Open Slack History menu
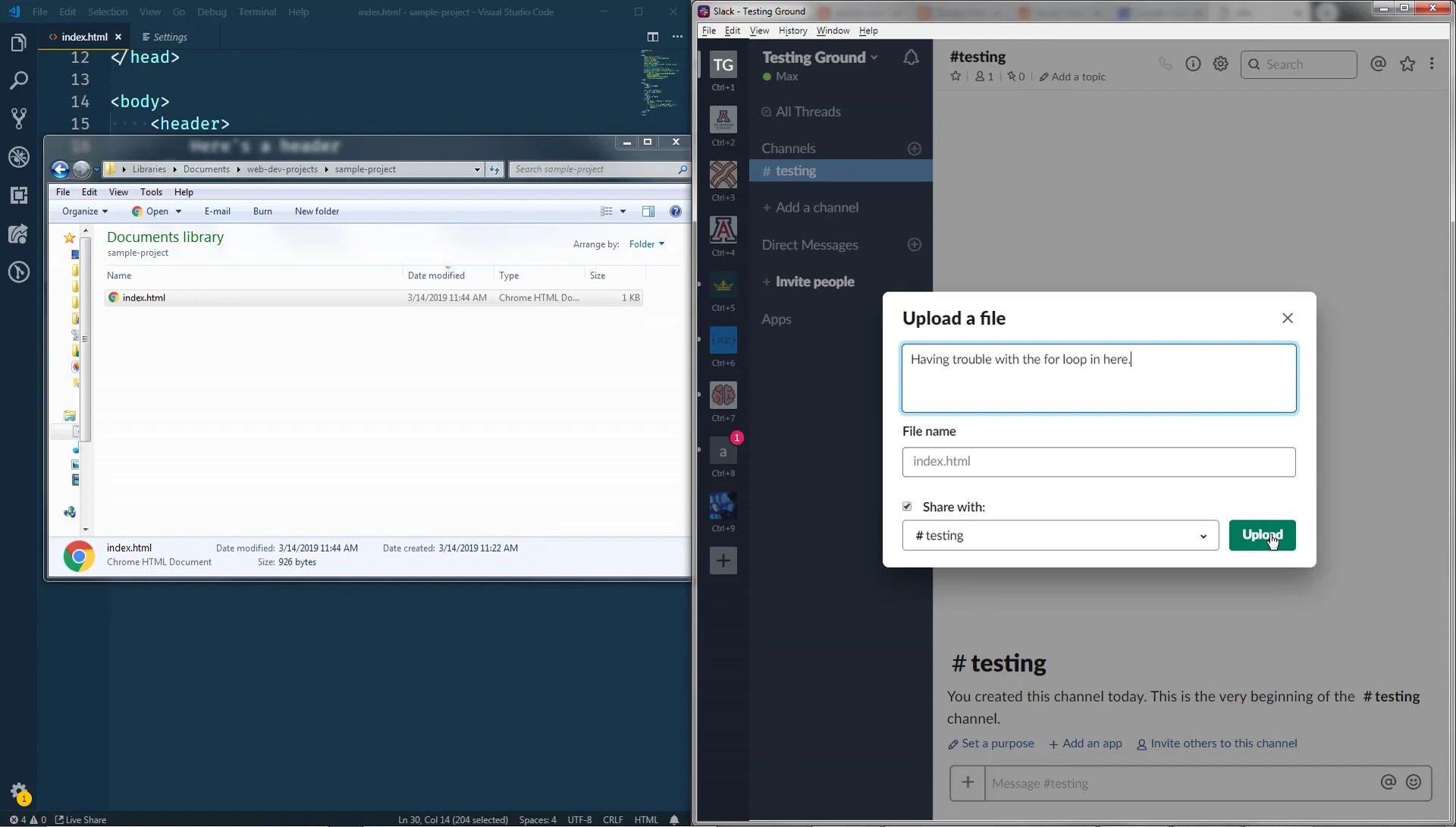Screen dimensions: 1456x827 tap(792, 30)
